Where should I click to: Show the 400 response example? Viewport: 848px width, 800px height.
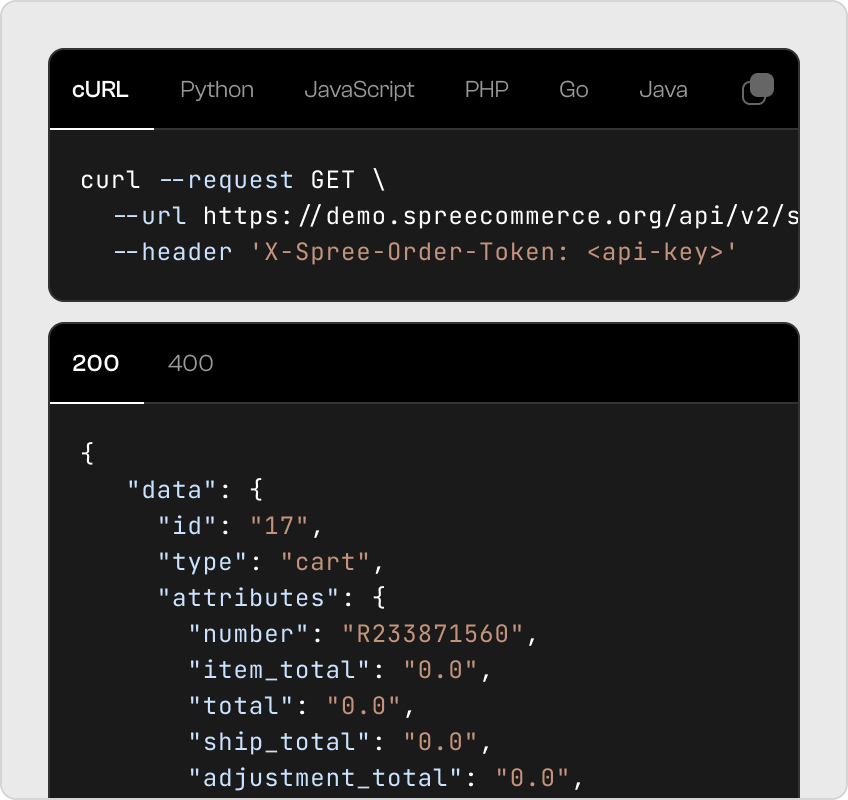[x=190, y=363]
